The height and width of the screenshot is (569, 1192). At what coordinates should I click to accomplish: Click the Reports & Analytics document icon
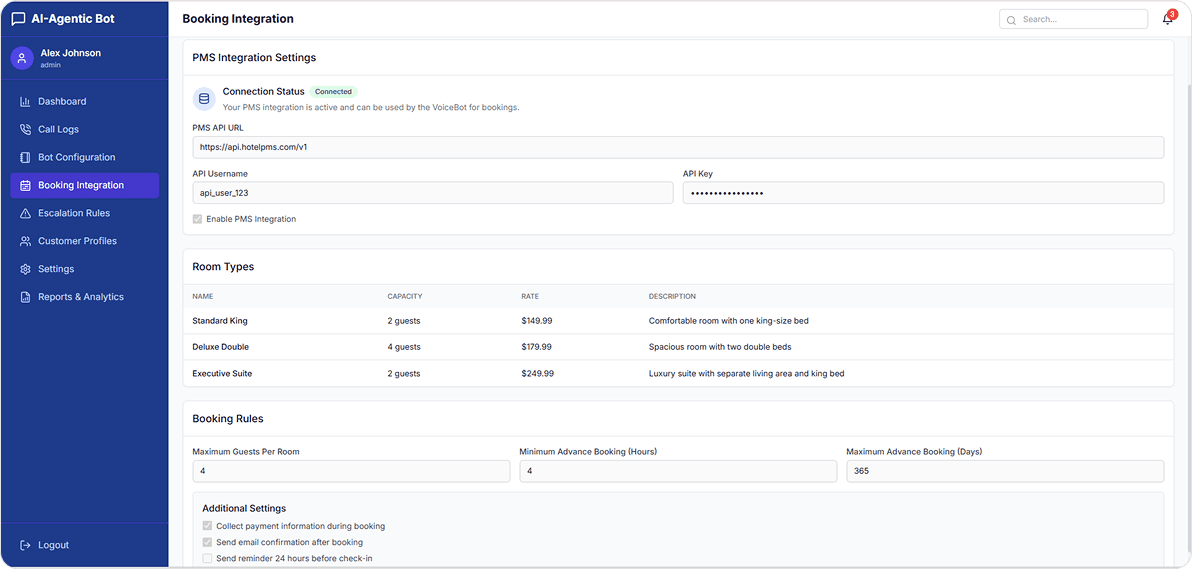pyautogui.click(x=26, y=297)
